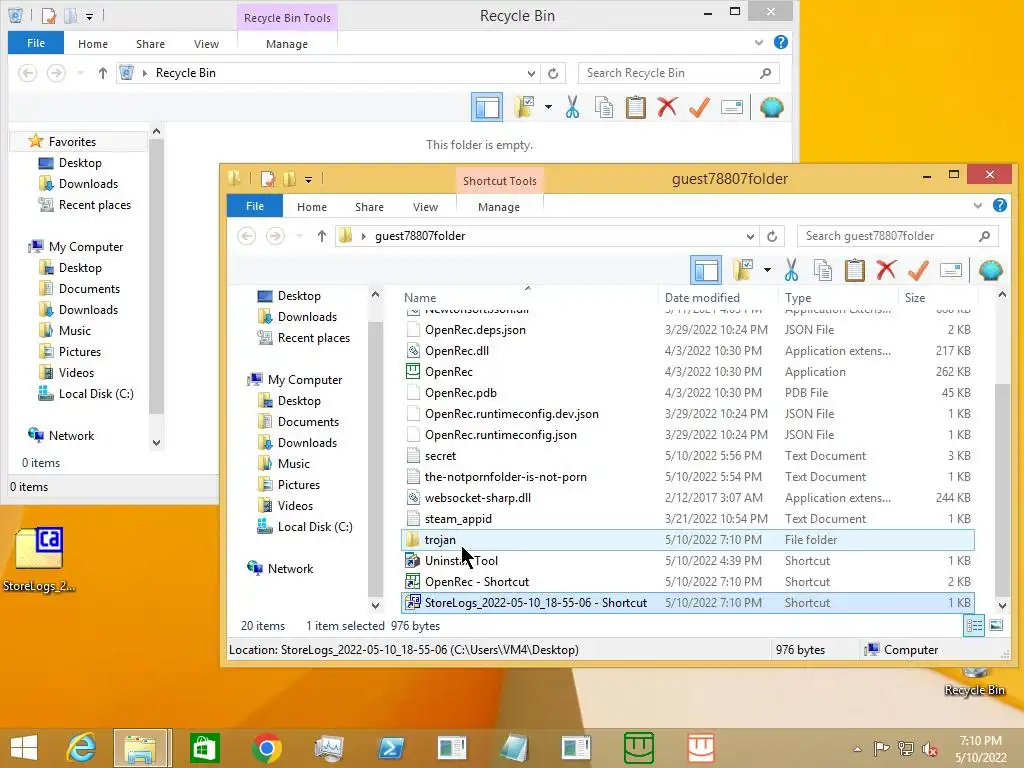Open Manage tab under Recycle Bin Tools
1024x768 pixels.
[x=287, y=44]
